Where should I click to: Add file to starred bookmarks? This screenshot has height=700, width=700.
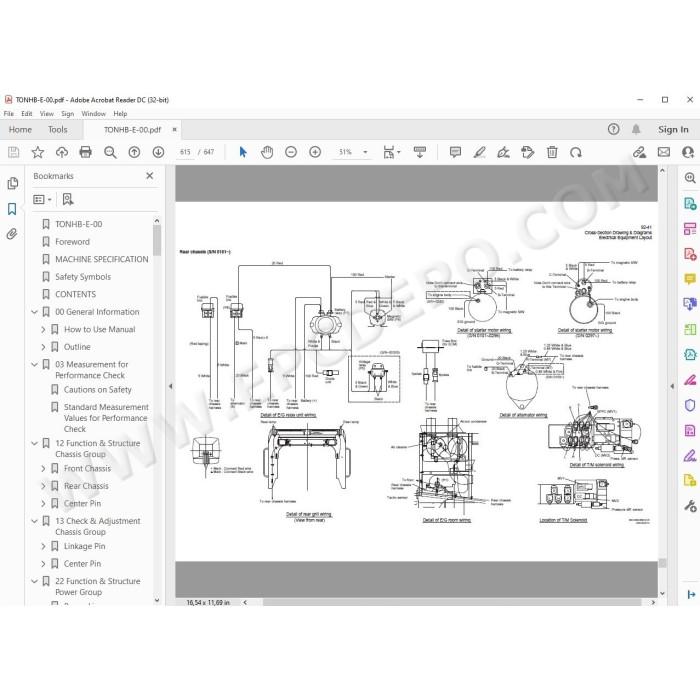click(x=38, y=152)
